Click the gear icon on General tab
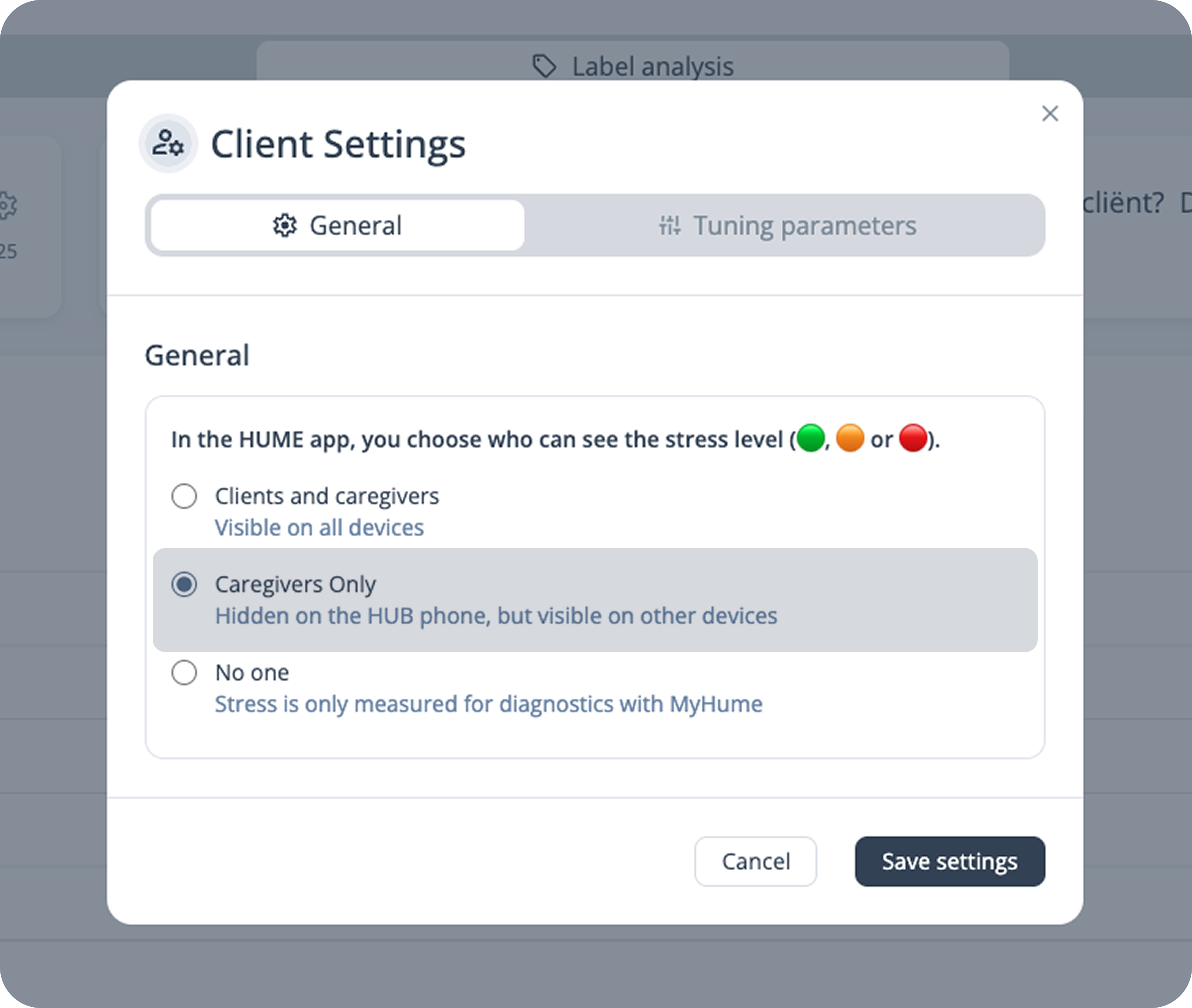The image size is (1192, 1008). (285, 226)
